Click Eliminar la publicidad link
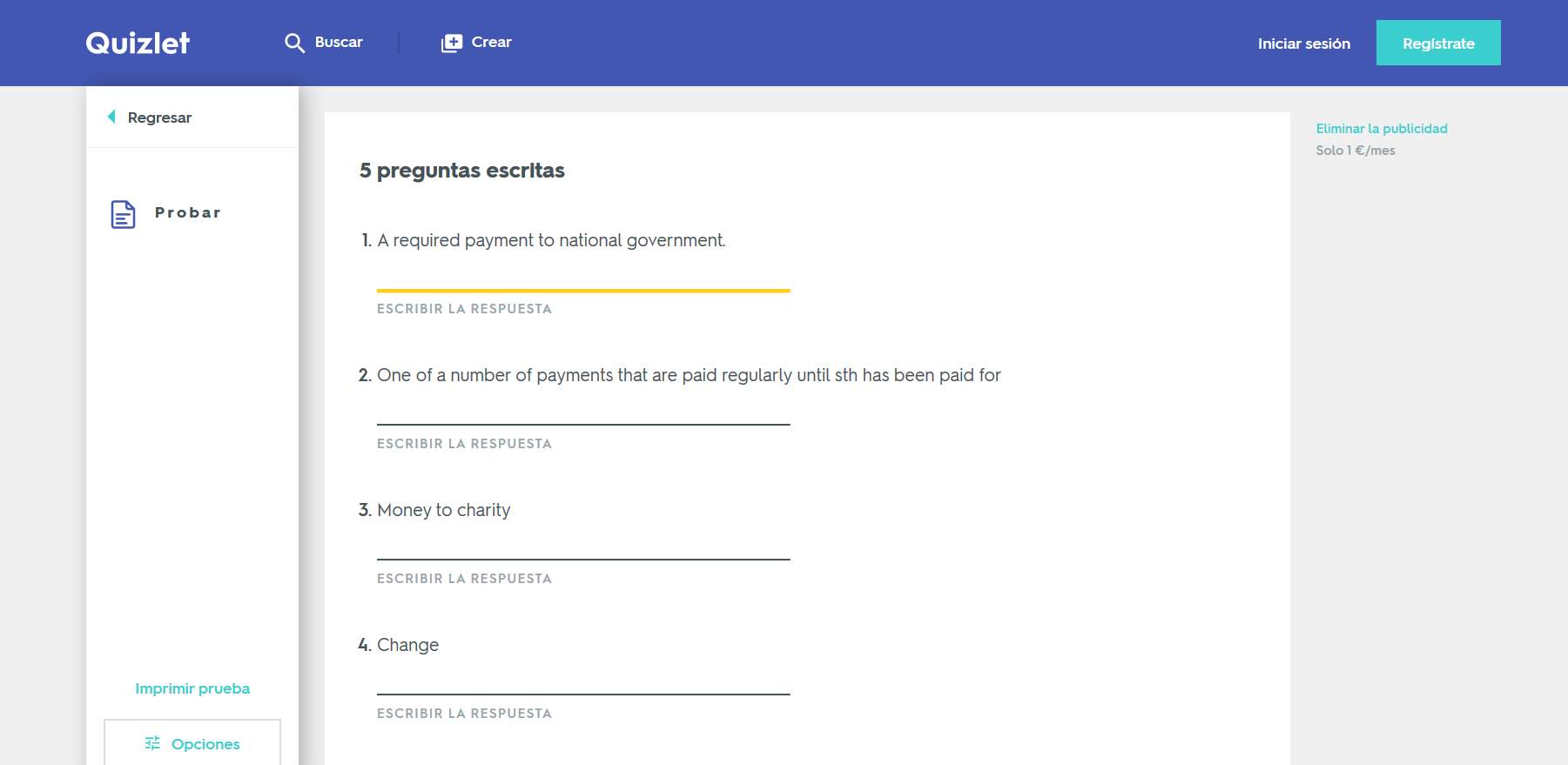 pyautogui.click(x=1382, y=129)
